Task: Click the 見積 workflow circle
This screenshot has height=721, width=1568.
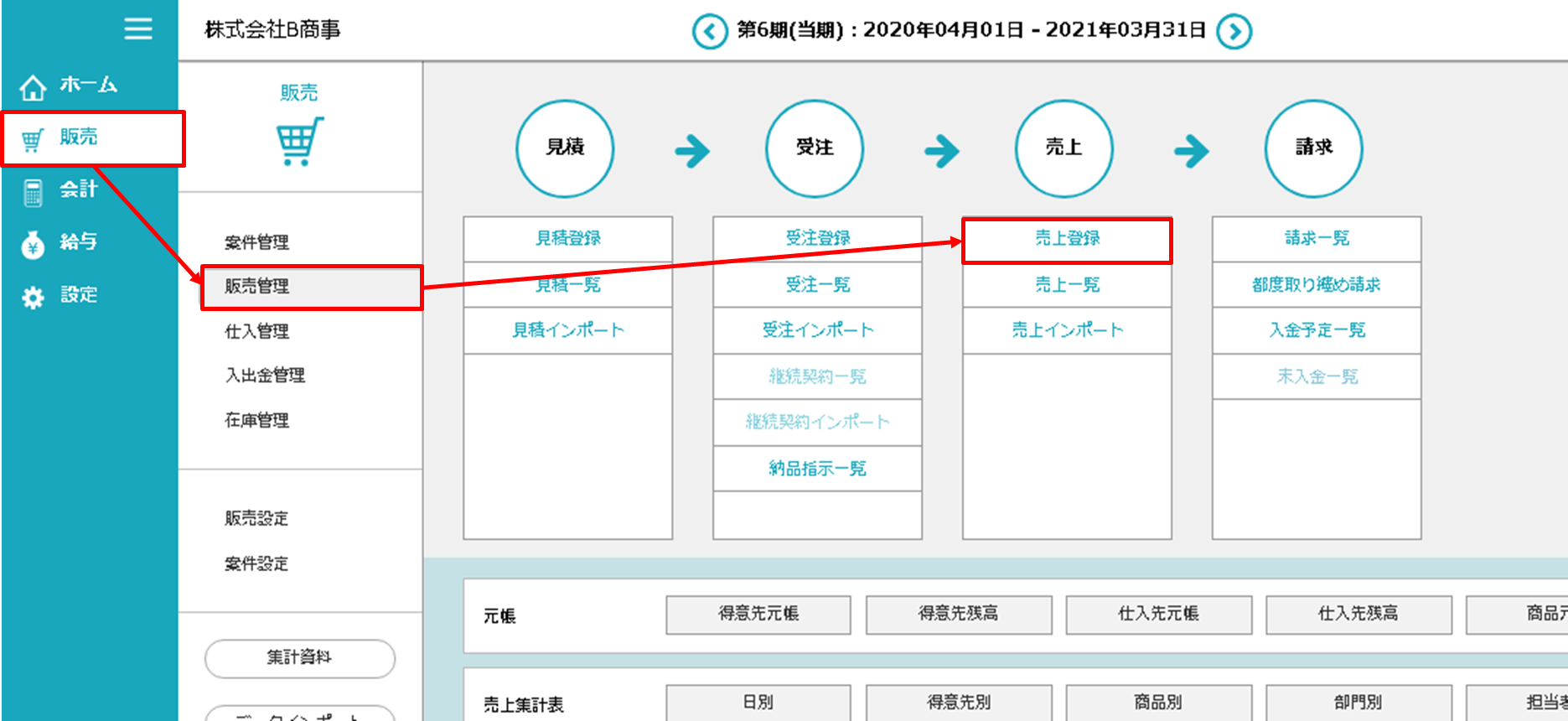Action: coord(565,148)
